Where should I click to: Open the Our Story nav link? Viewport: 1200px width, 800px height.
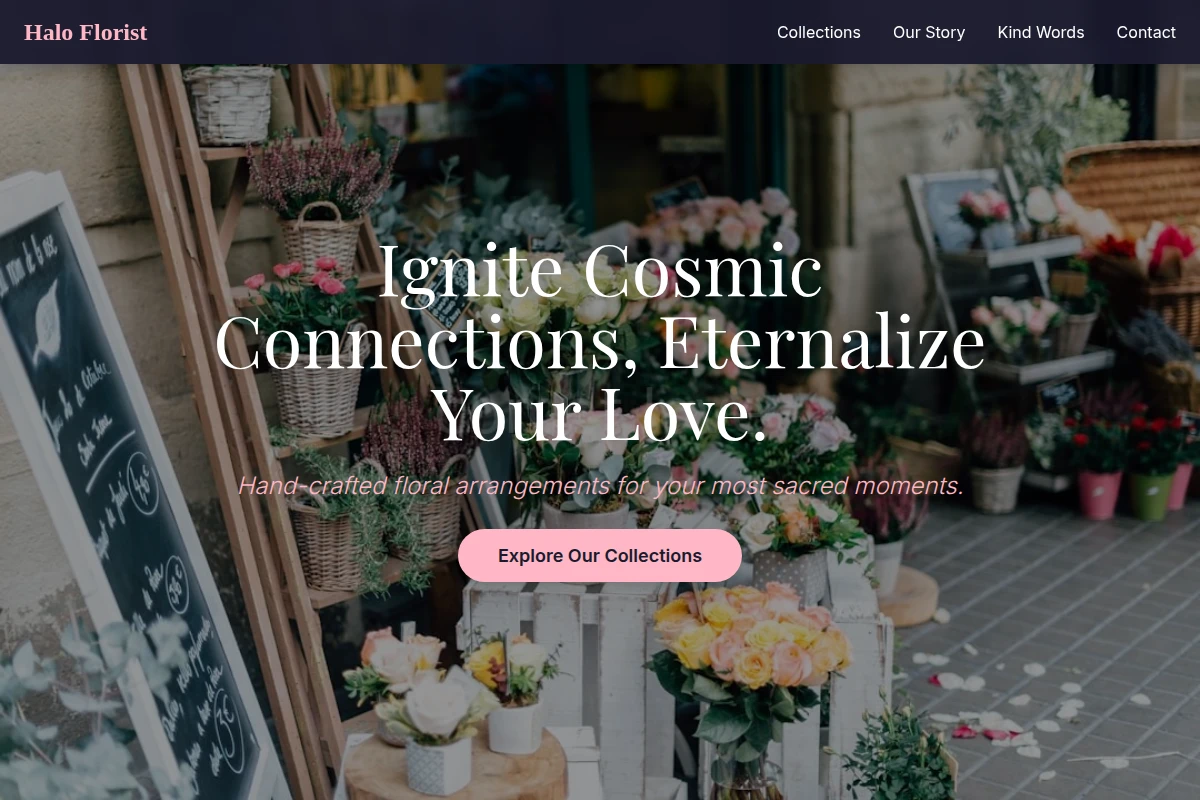coord(928,32)
